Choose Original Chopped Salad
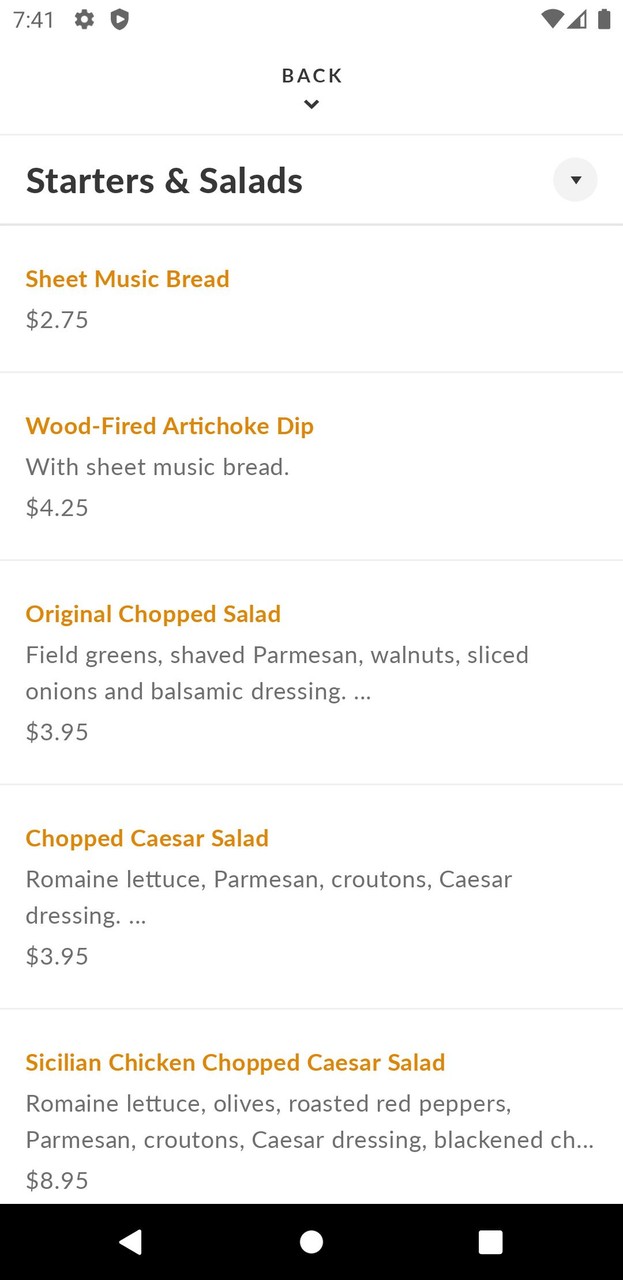Screen dimensions: 623x1280 point(153,614)
